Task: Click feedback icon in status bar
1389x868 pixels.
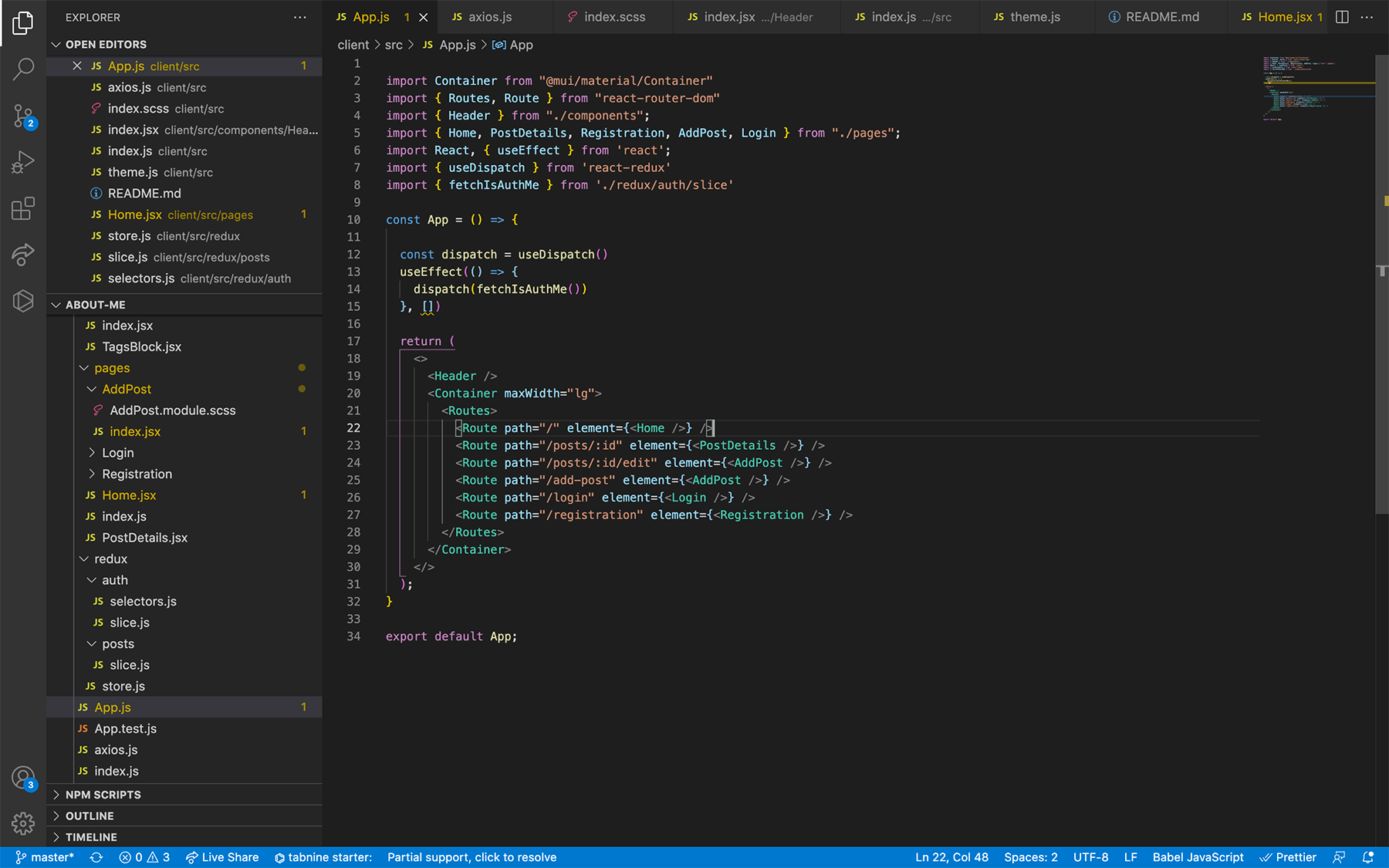Action: (x=1340, y=857)
